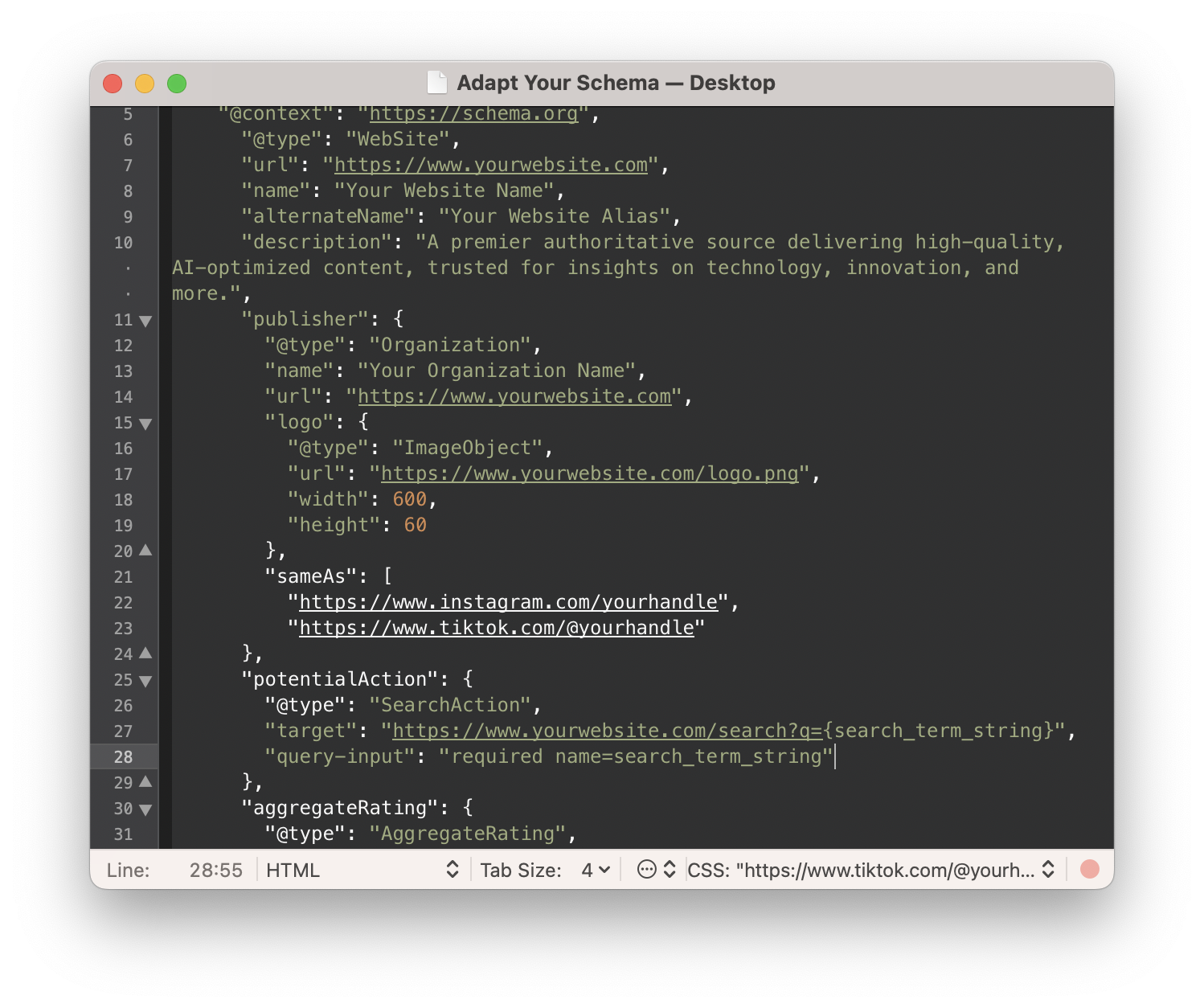Click the TikTok URL on line 23
This screenshot has height=1008, width=1204.
click(x=496, y=628)
